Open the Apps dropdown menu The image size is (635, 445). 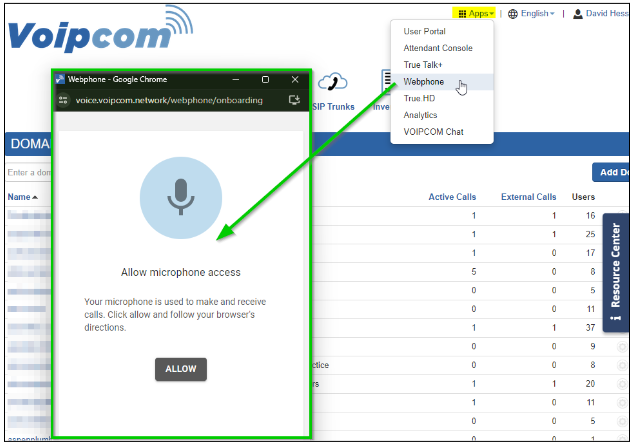(x=475, y=13)
